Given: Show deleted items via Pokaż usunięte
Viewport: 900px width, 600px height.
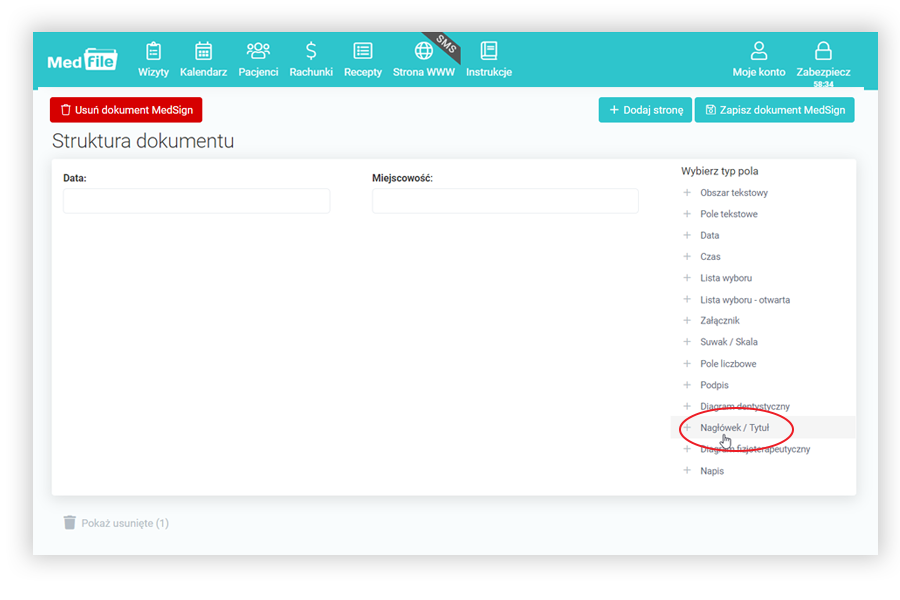Looking at the screenshot, I should pyautogui.click(x=116, y=523).
